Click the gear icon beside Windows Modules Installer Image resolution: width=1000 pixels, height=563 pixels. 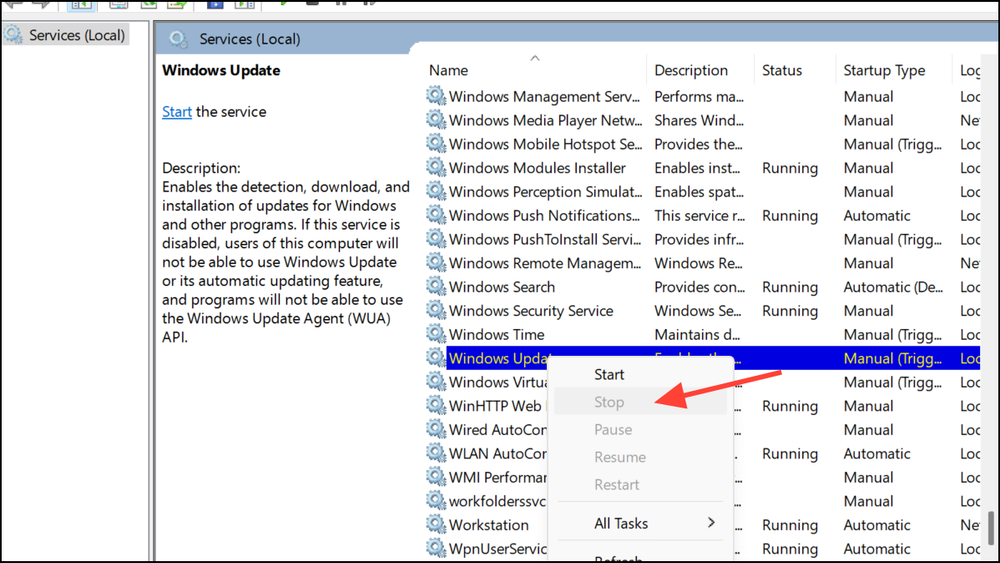click(436, 168)
